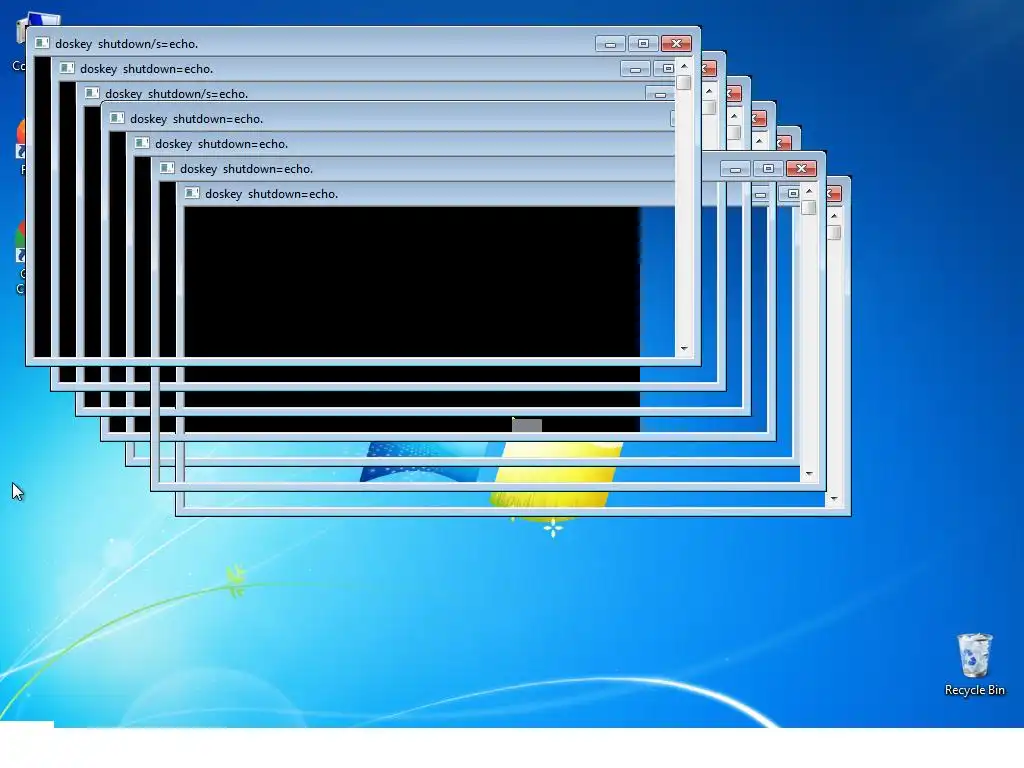Close the uppermost 'doskey shutdown/s=echo.' window

click(677, 44)
